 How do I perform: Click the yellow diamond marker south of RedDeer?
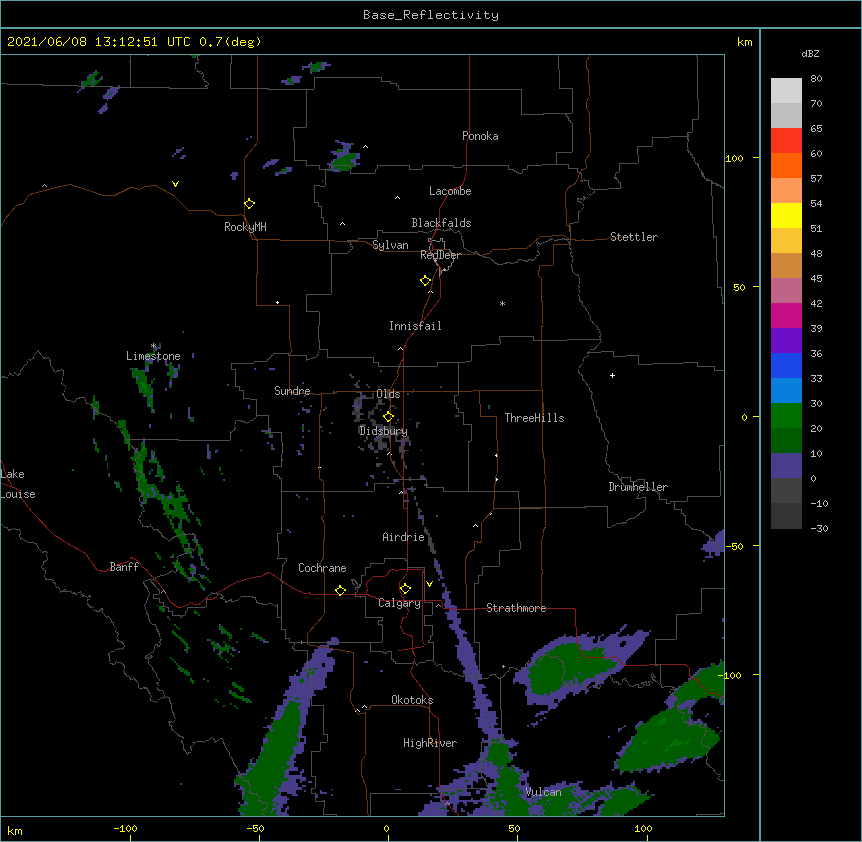click(426, 281)
